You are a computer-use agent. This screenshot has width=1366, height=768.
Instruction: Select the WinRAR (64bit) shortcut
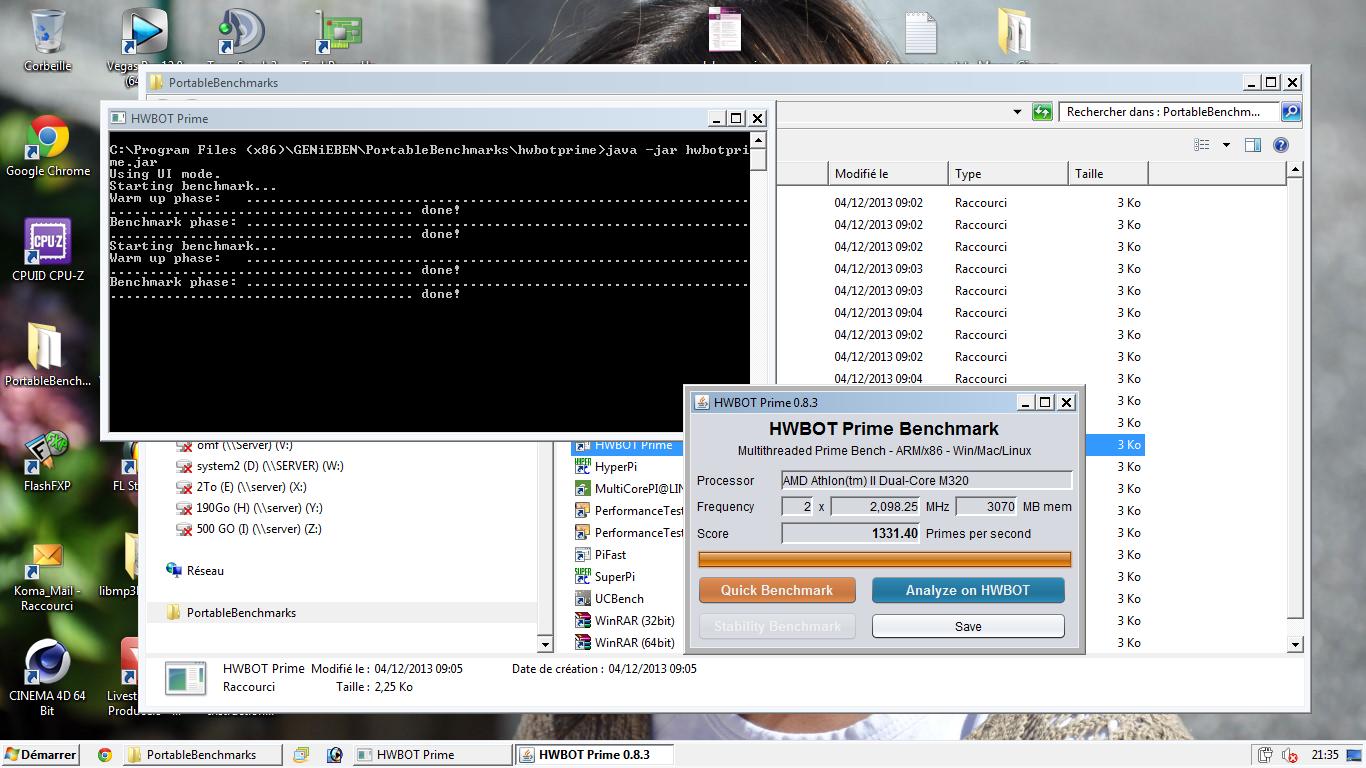point(625,643)
